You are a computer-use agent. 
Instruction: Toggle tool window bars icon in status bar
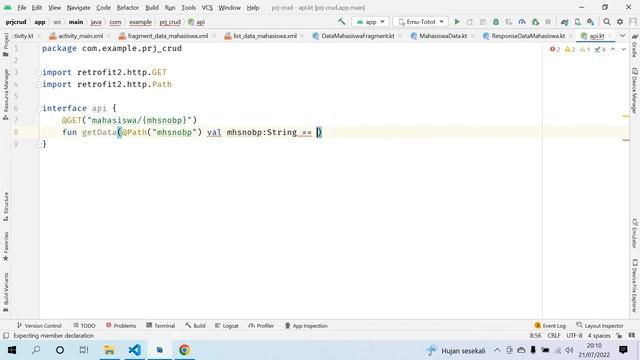pos(6,336)
